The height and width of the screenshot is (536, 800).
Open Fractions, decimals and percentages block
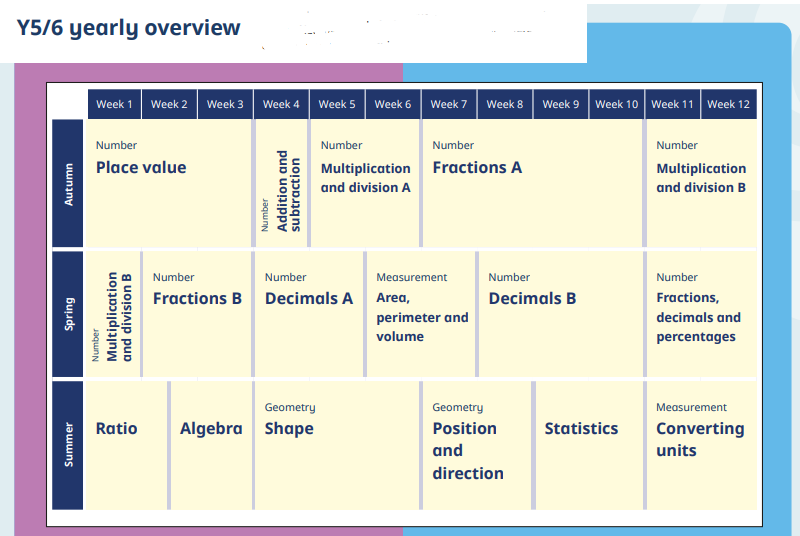point(702,314)
